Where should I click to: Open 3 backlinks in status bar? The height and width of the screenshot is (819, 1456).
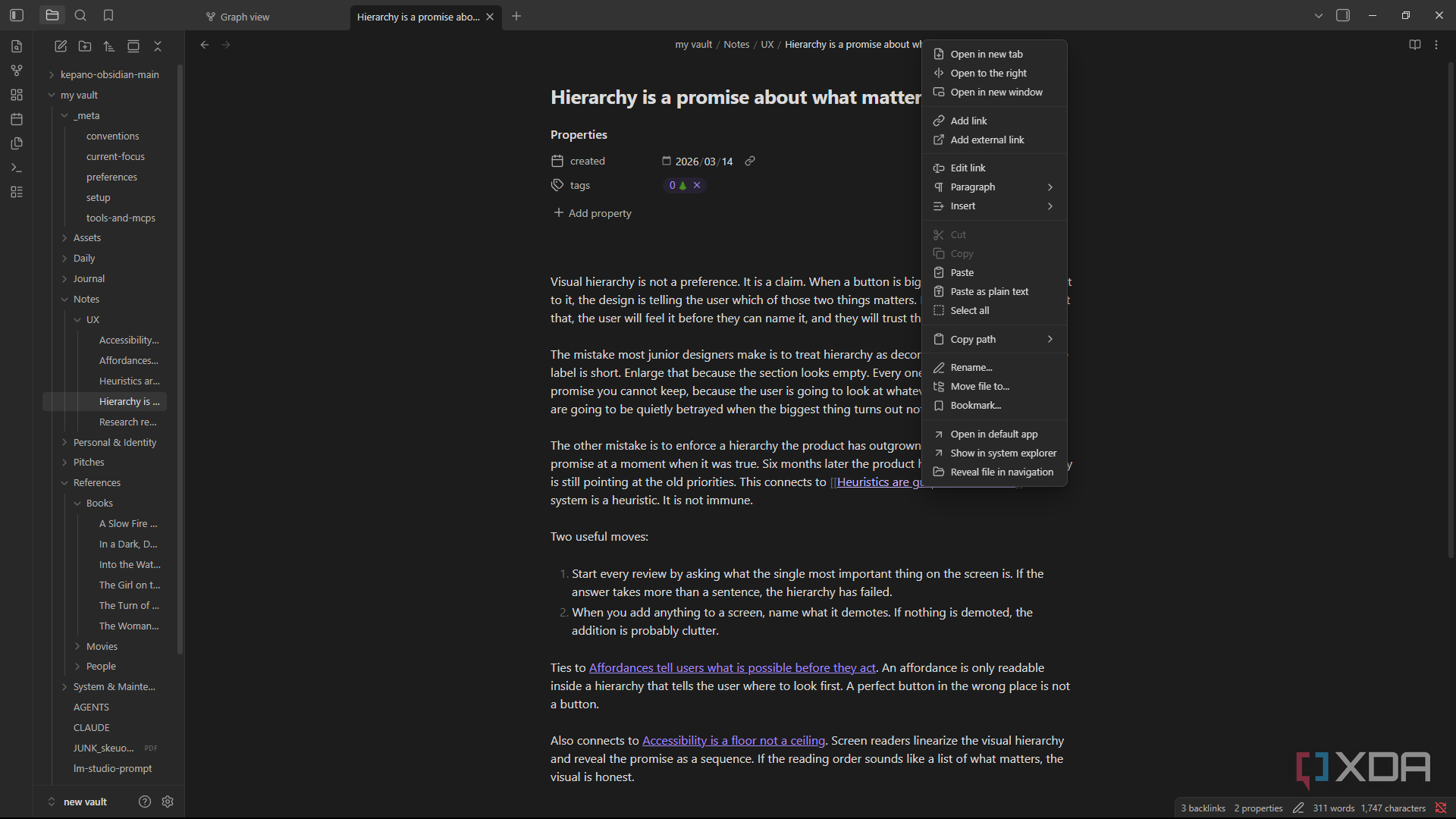click(1203, 808)
